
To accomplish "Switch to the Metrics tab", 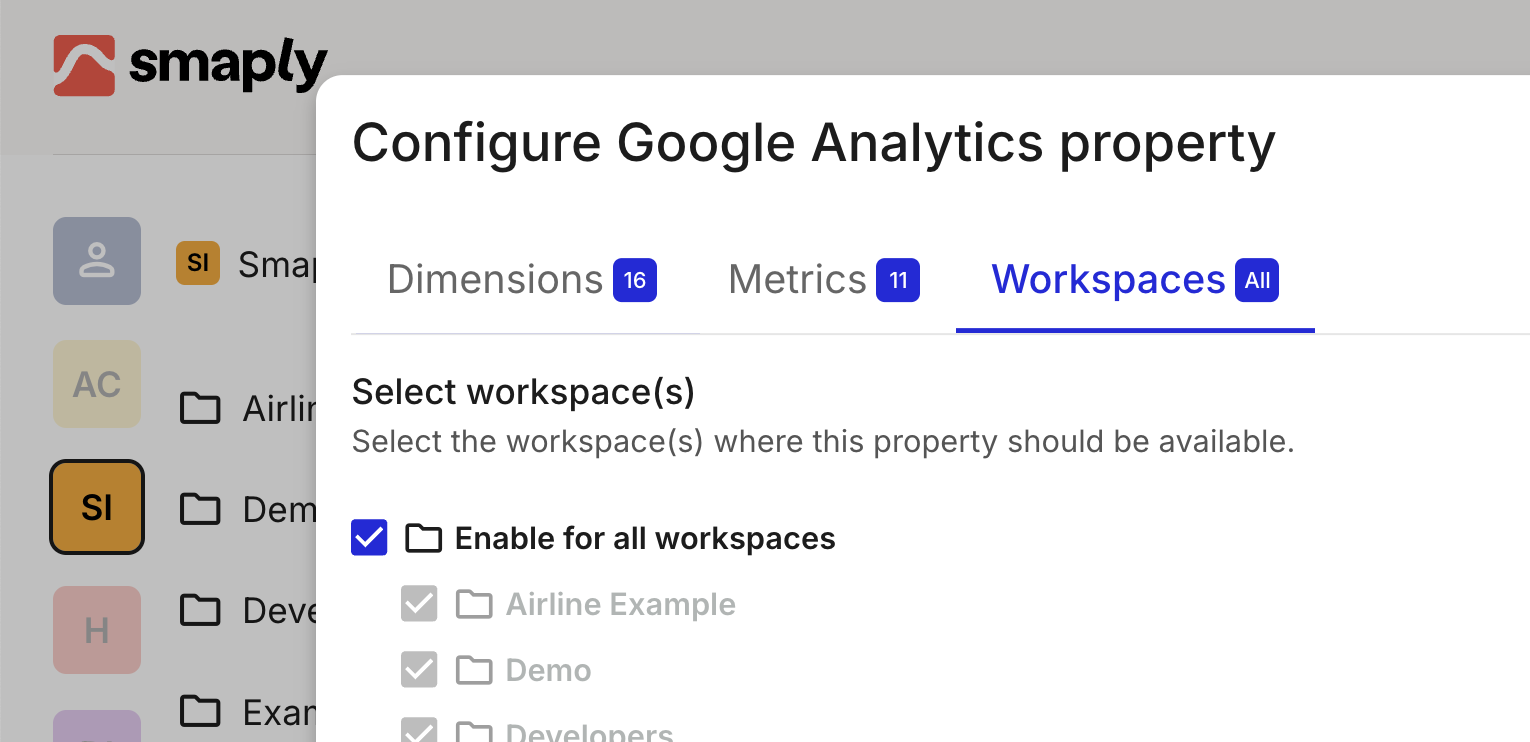I will tap(824, 280).
